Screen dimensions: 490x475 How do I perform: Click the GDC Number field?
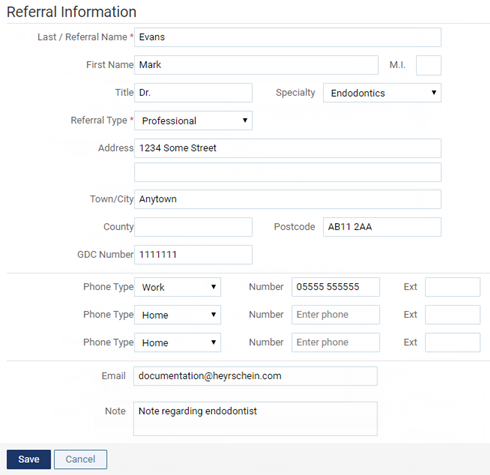193,255
